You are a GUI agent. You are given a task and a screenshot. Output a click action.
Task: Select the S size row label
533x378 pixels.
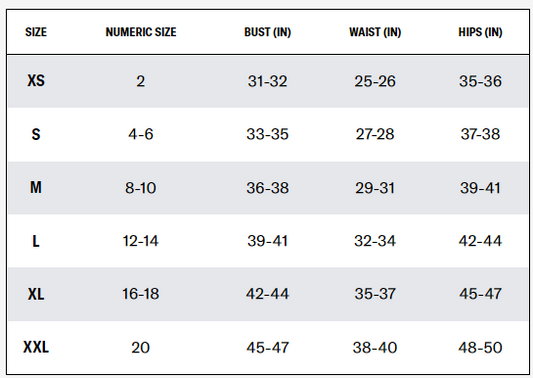click(x=36, y=134)
